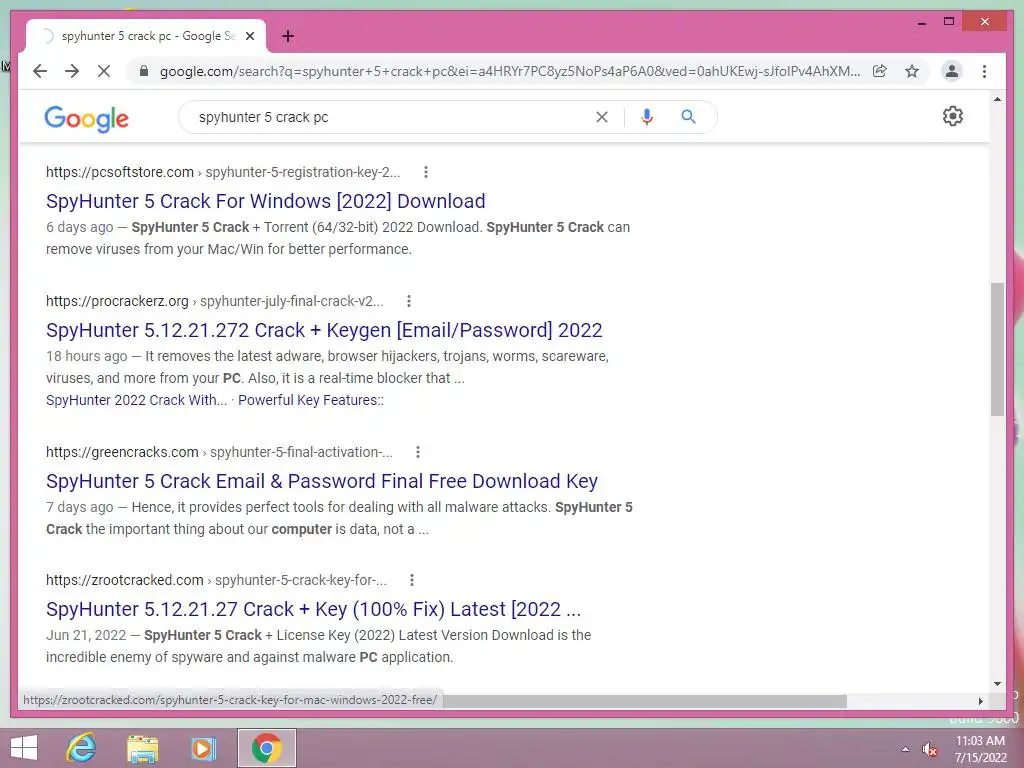This screenshot has height=768, width=1024.
Task: Click the vertical scrollbar thumb
Action: coord(997,349)
